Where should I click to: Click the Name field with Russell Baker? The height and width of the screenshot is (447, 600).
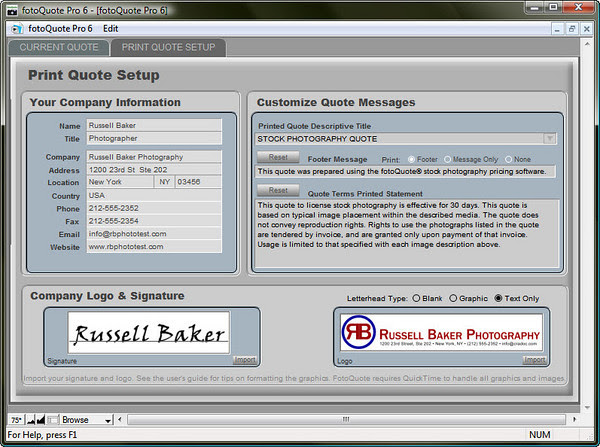(154, 126)
